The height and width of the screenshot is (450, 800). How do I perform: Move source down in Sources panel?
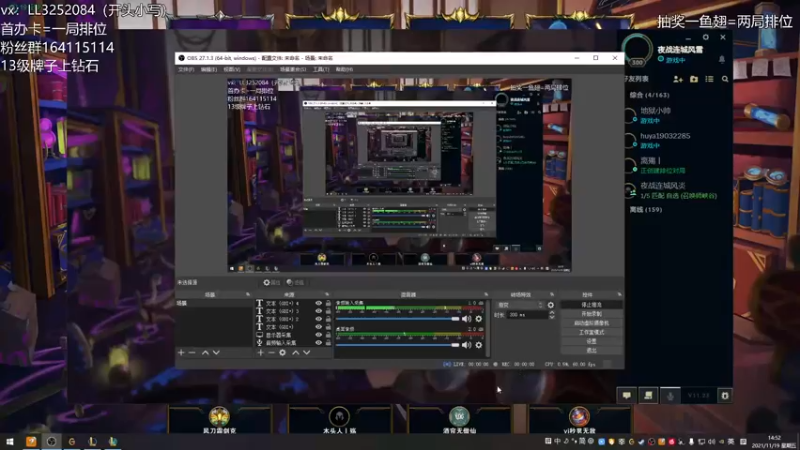(x=307, y=353)
